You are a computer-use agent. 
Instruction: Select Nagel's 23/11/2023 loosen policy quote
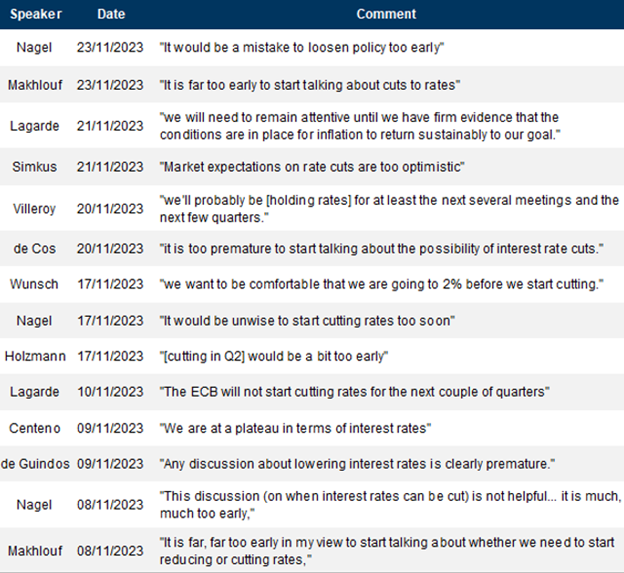(x=302, y=48)
